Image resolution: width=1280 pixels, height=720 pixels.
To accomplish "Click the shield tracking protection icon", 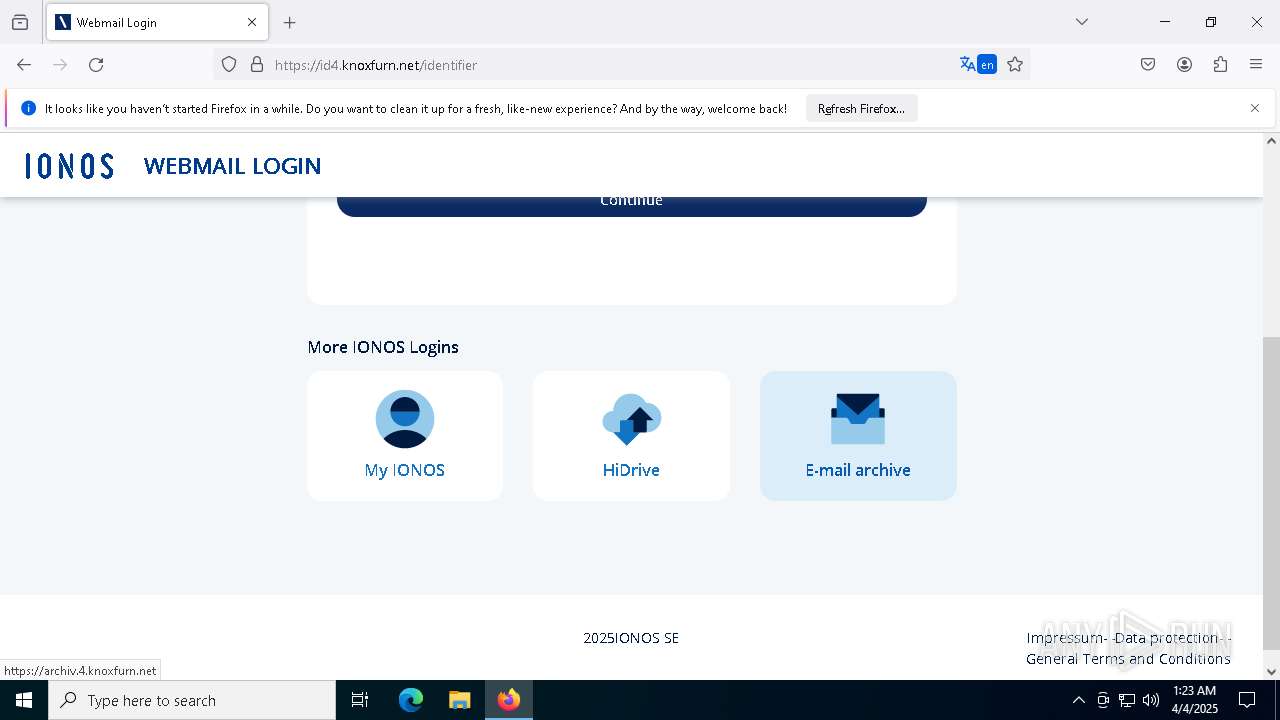I will coord(229,65).
